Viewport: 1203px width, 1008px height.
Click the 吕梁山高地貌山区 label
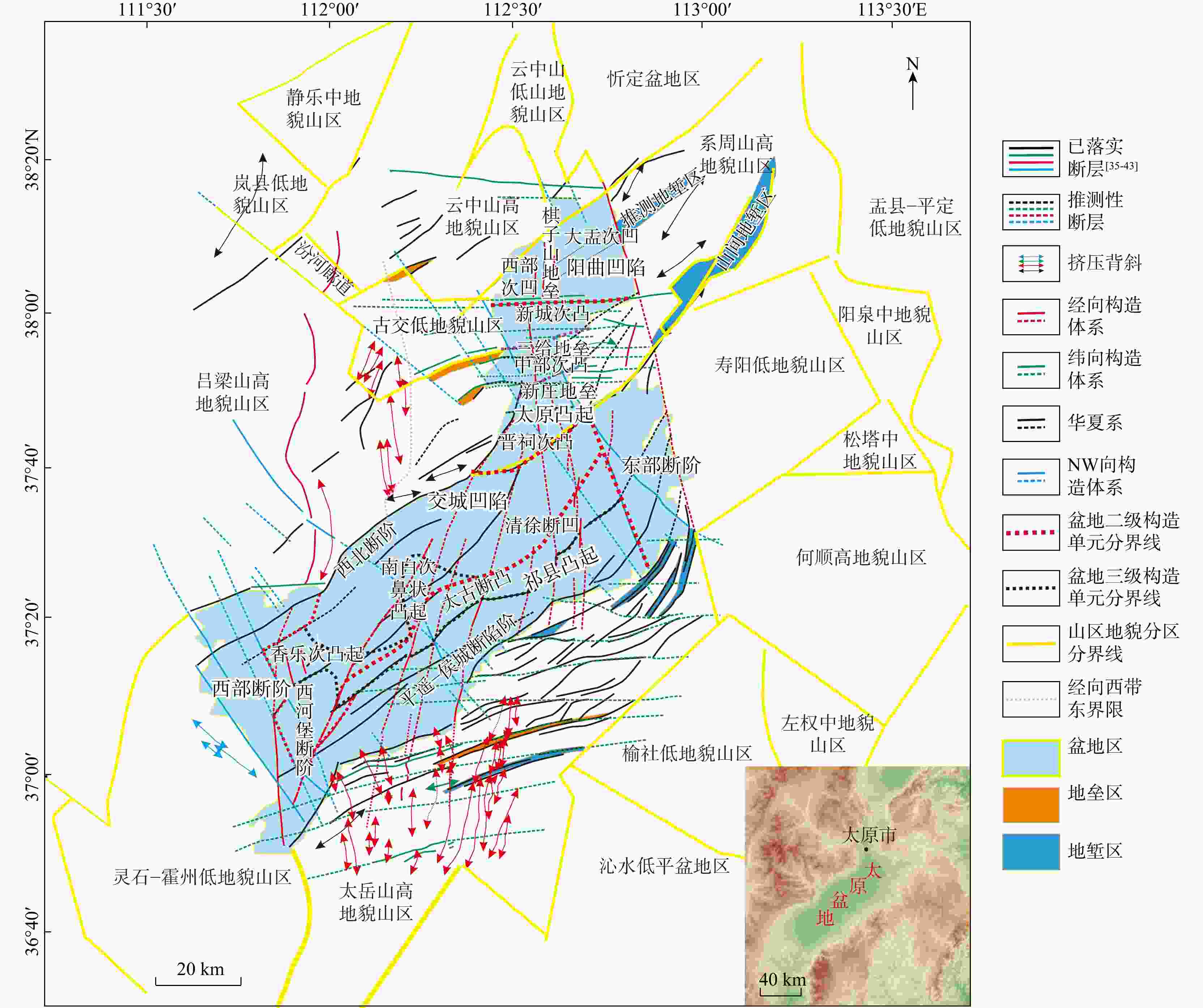point(233,392)
